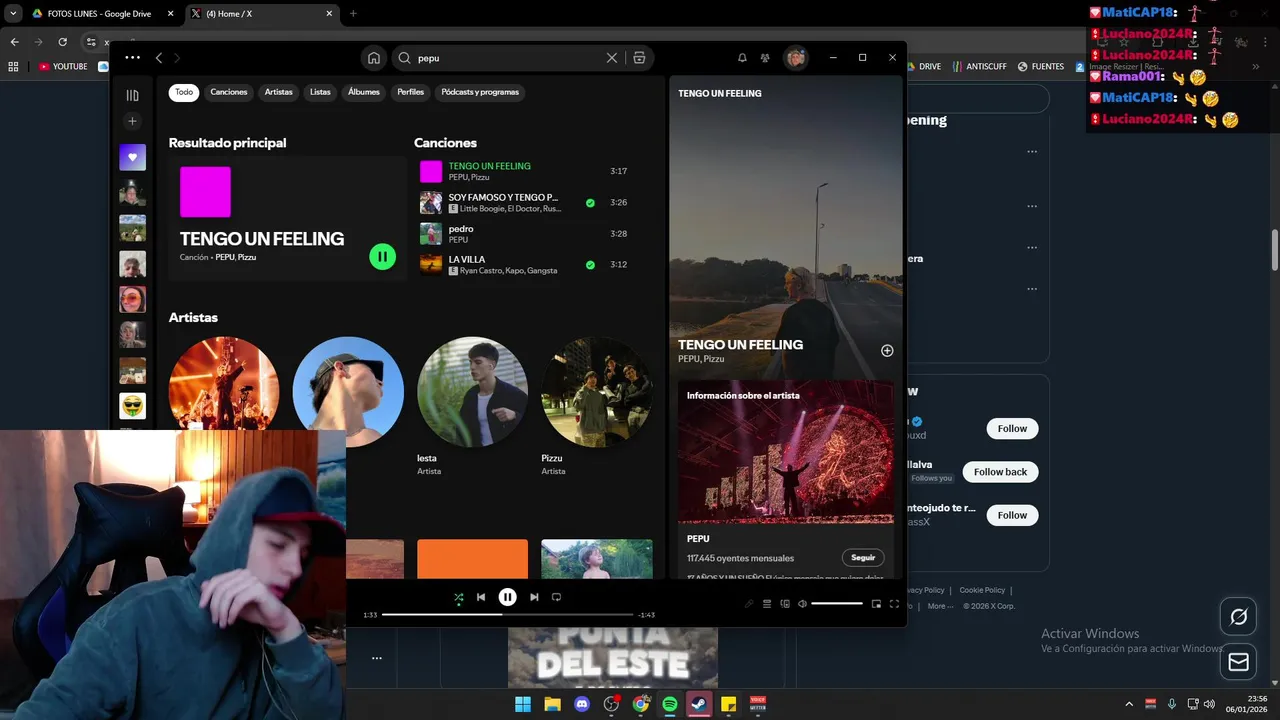Toggle repeat in the player bar
The image size is (1280, 720).
557,597
